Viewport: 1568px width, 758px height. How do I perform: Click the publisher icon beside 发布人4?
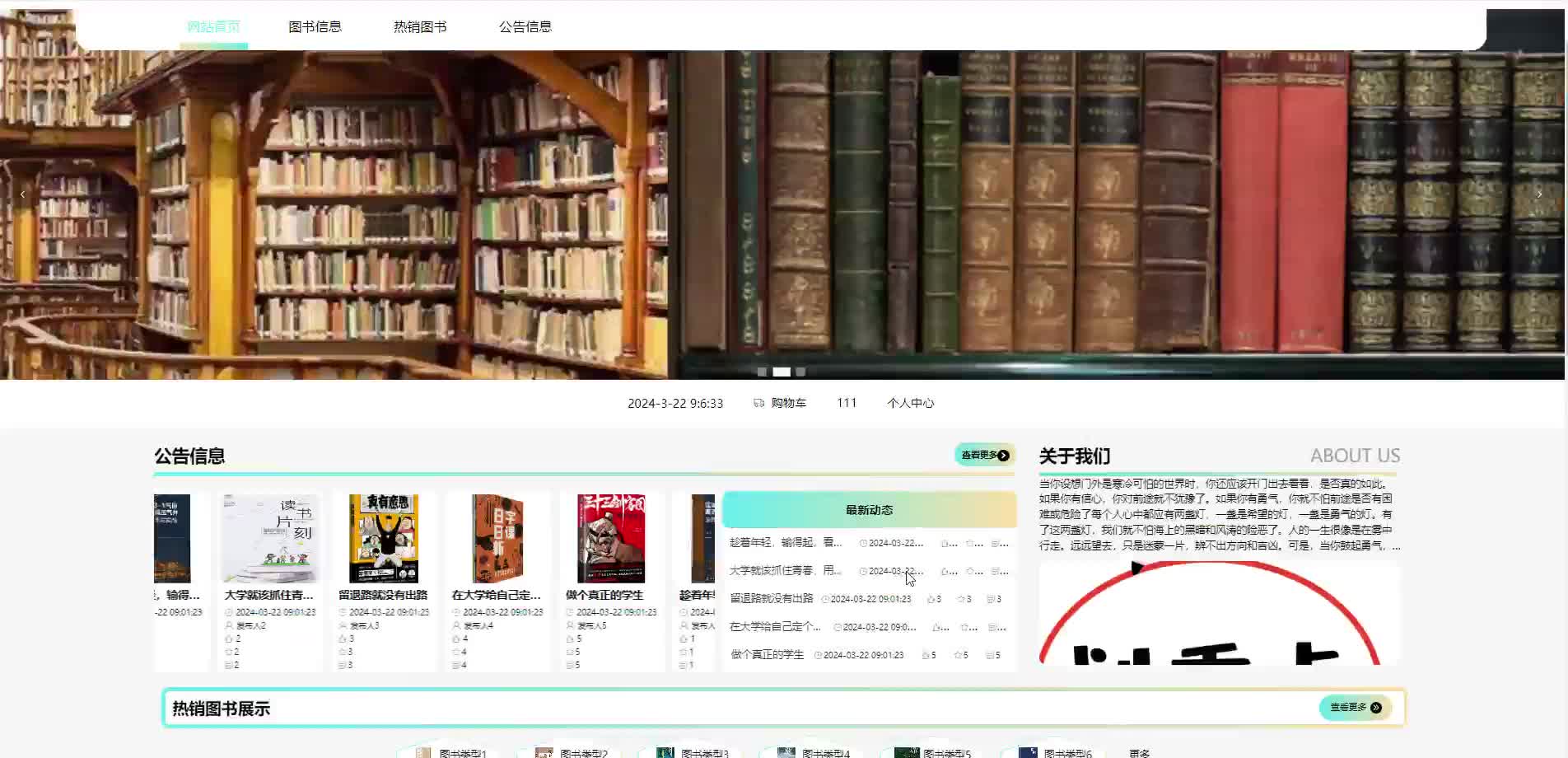coord(456,625)
